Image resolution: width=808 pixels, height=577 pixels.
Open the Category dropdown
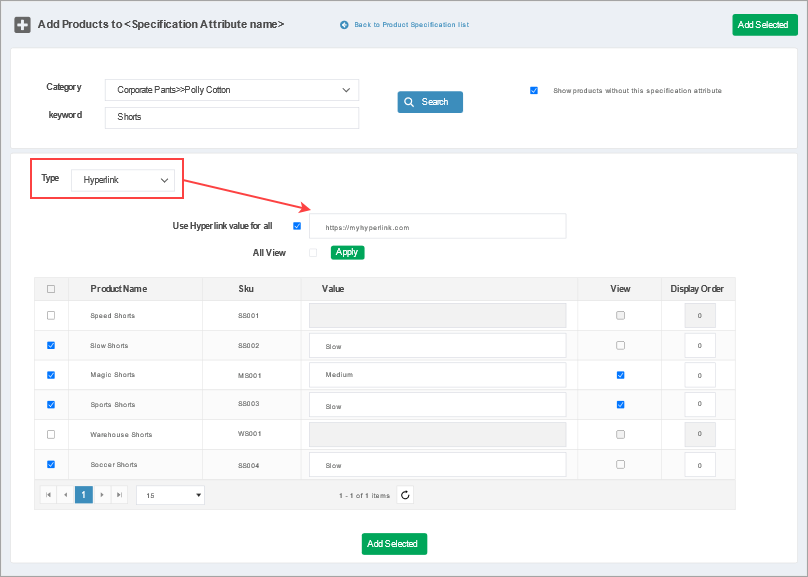pyautogui.click(x=231, y=90)
